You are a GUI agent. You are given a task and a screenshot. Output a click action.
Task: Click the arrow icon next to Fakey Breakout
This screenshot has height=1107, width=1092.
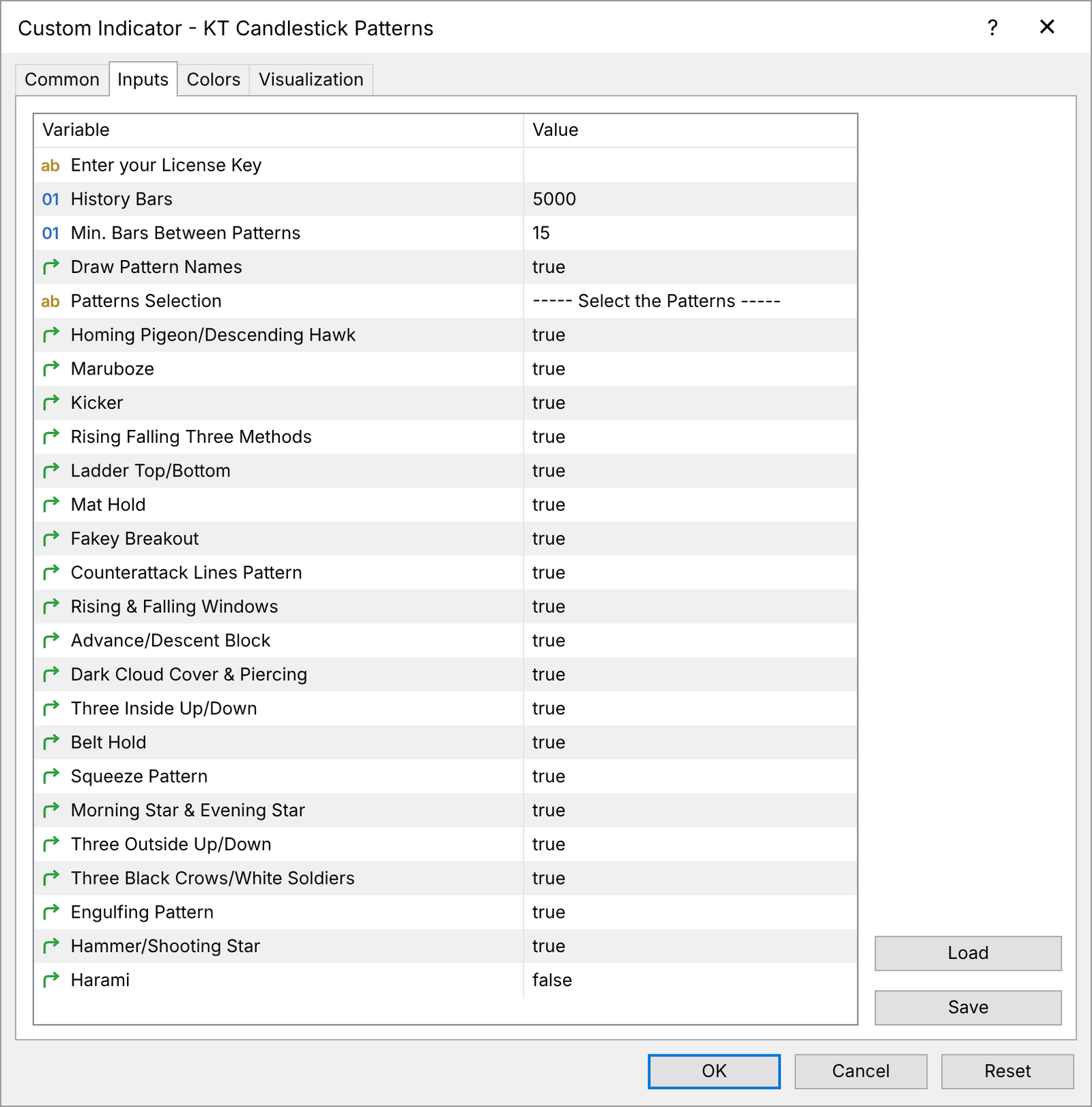point(51,539)
